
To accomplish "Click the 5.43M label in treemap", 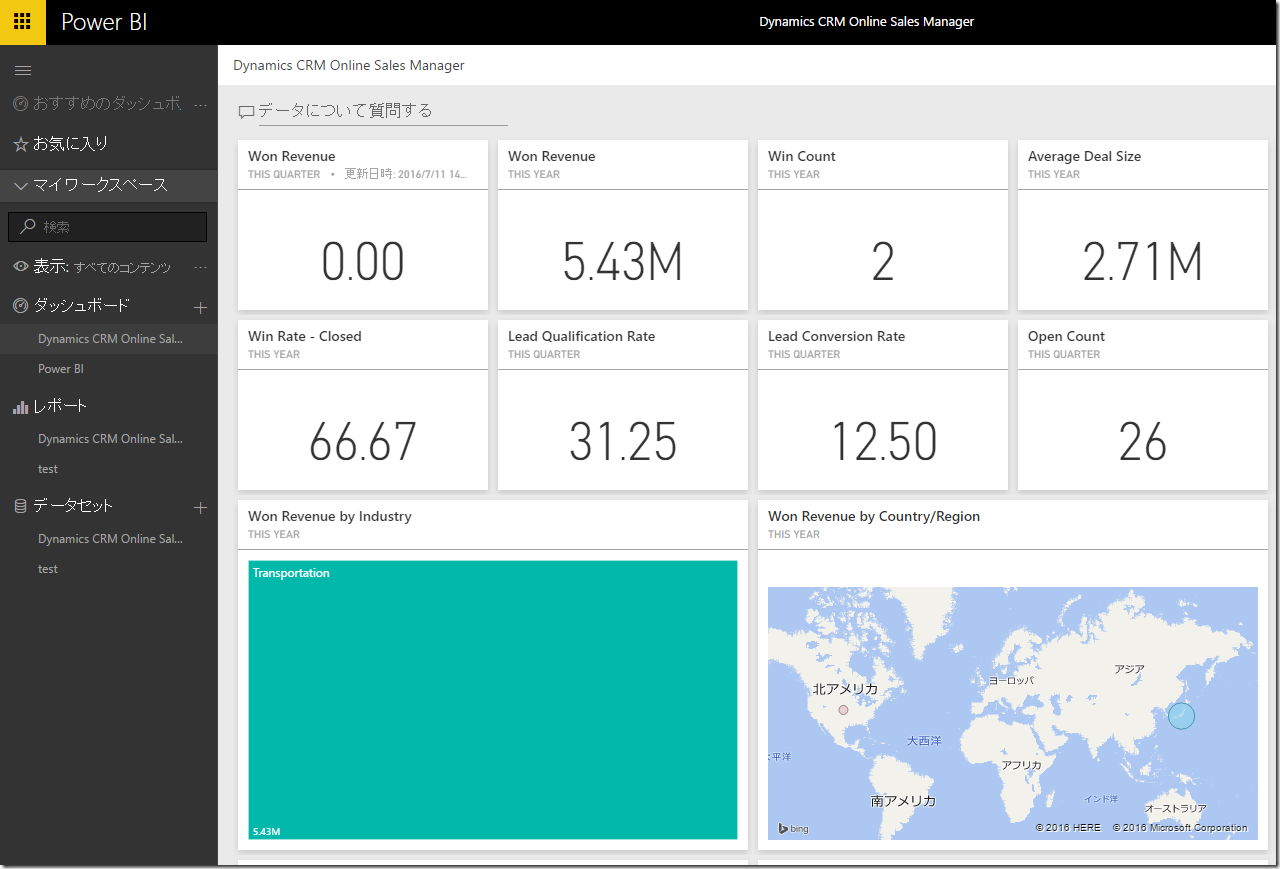I will click(266, 832).
